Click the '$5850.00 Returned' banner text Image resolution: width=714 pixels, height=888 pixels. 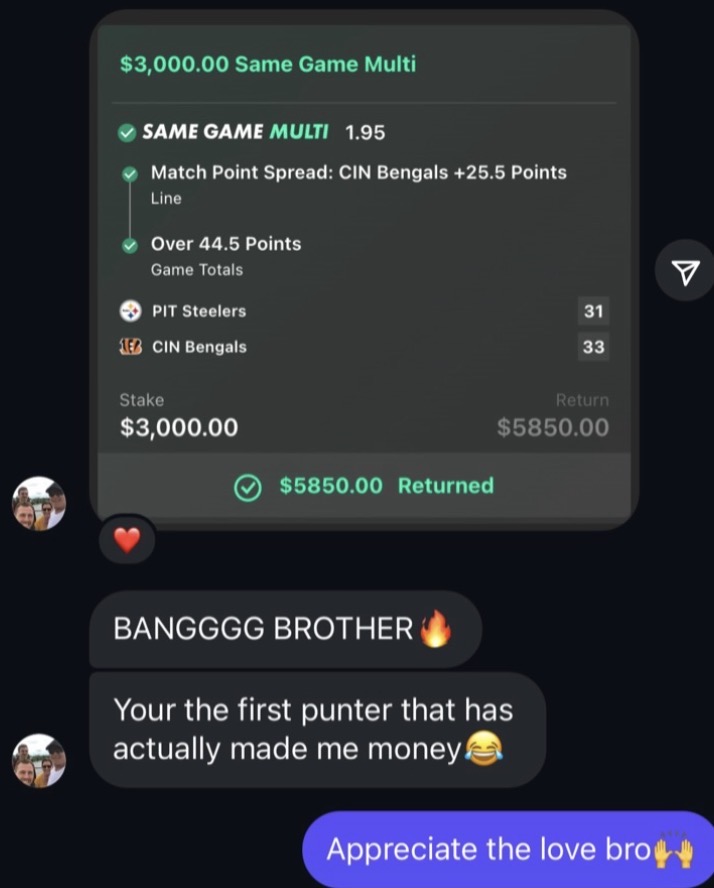(386, 486)
